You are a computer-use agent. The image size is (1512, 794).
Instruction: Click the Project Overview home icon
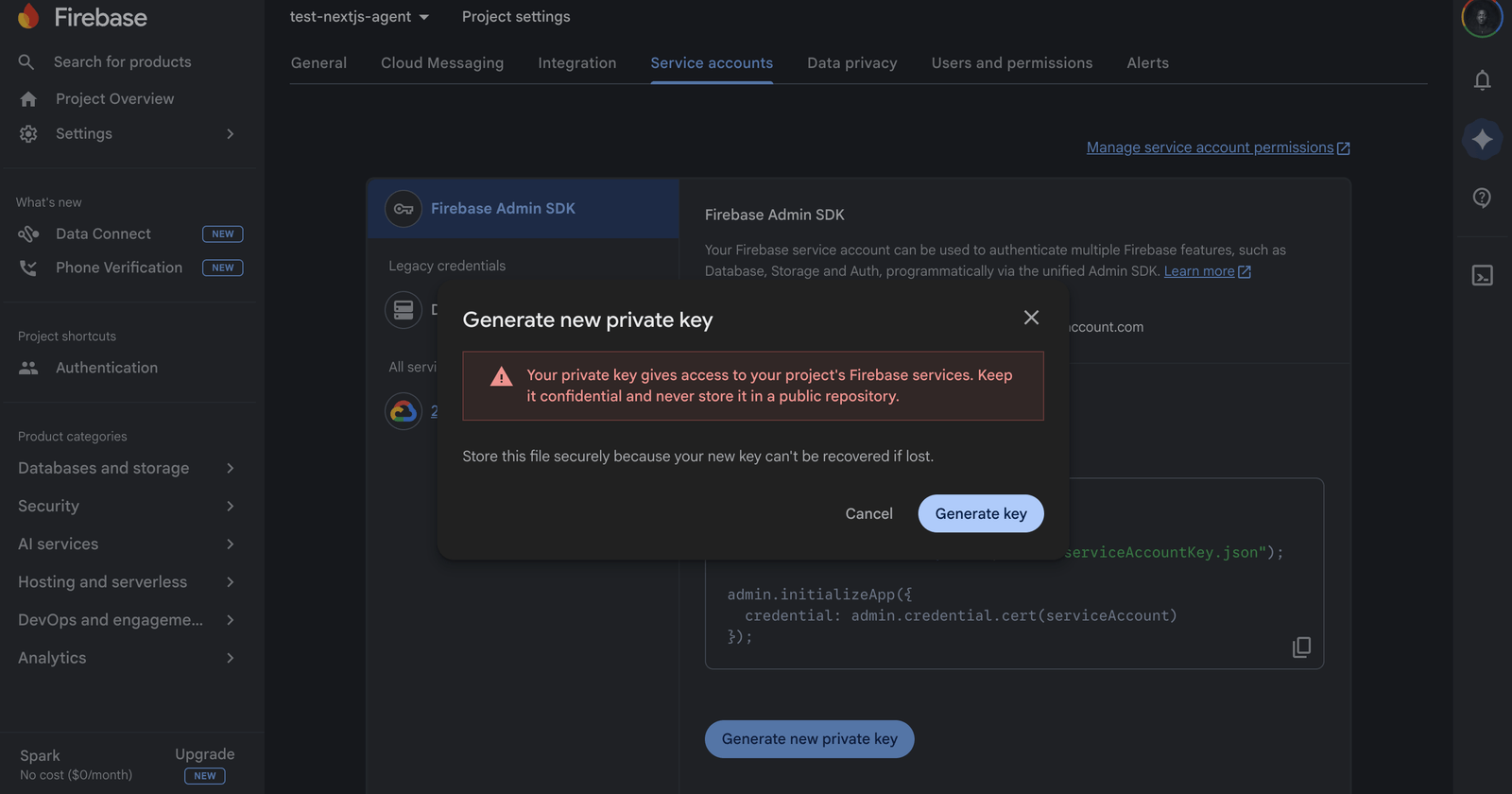[28, 99]
